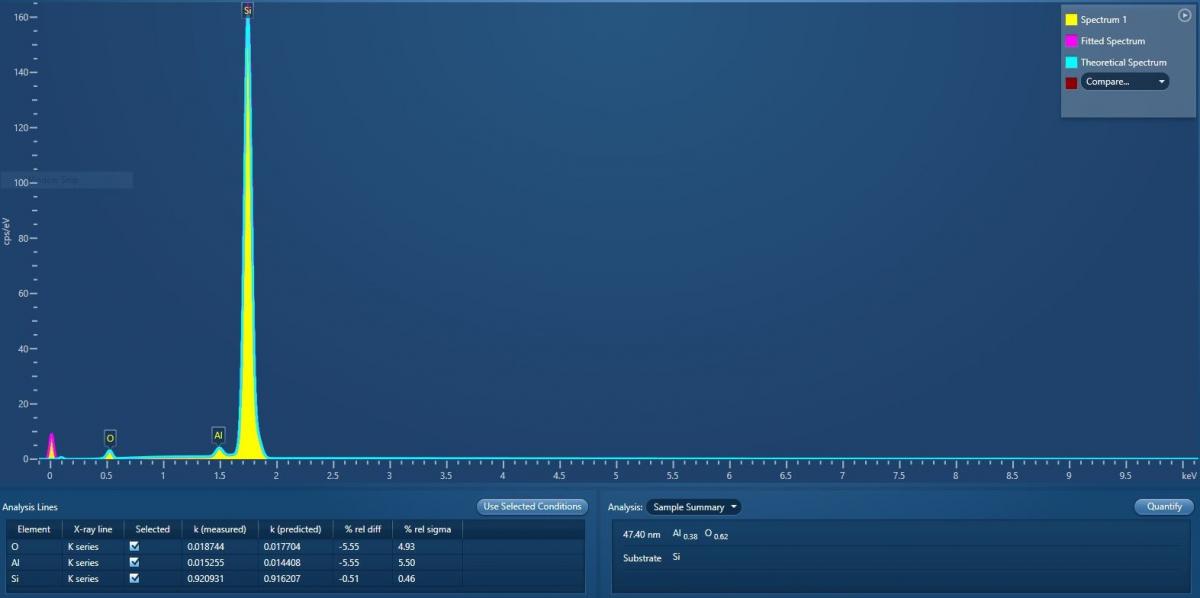
Task: Uncheck the Selected checkbox for O
Action: (x=134, y=547)
